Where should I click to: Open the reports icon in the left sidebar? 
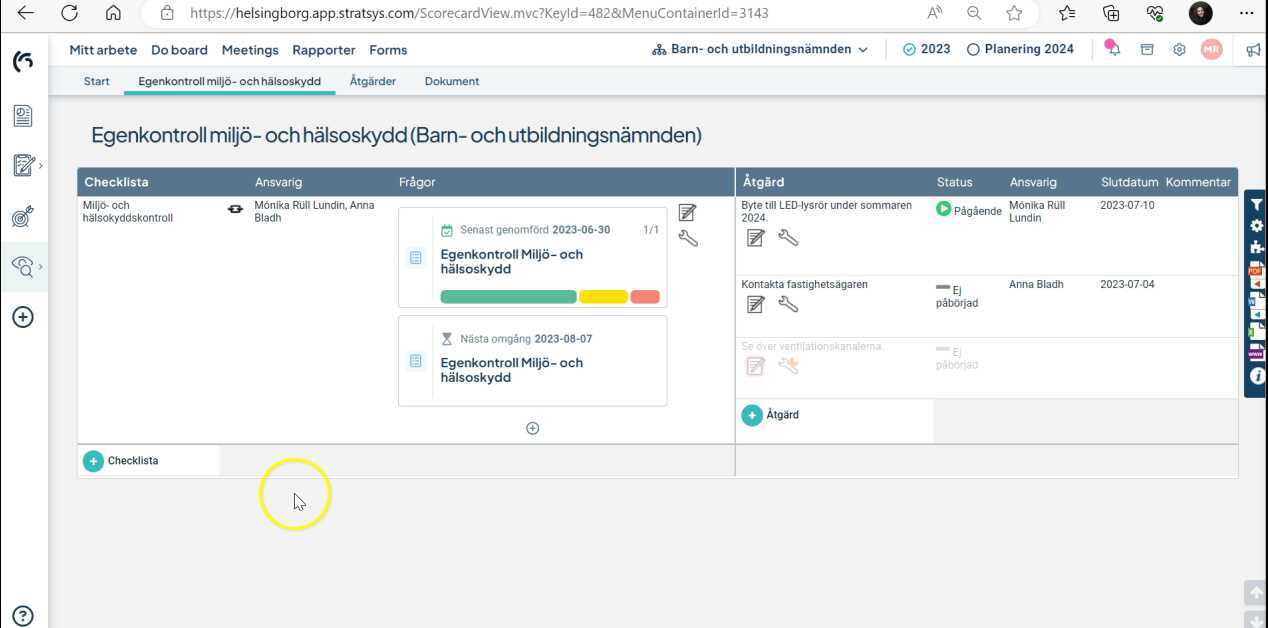[23, 115]
